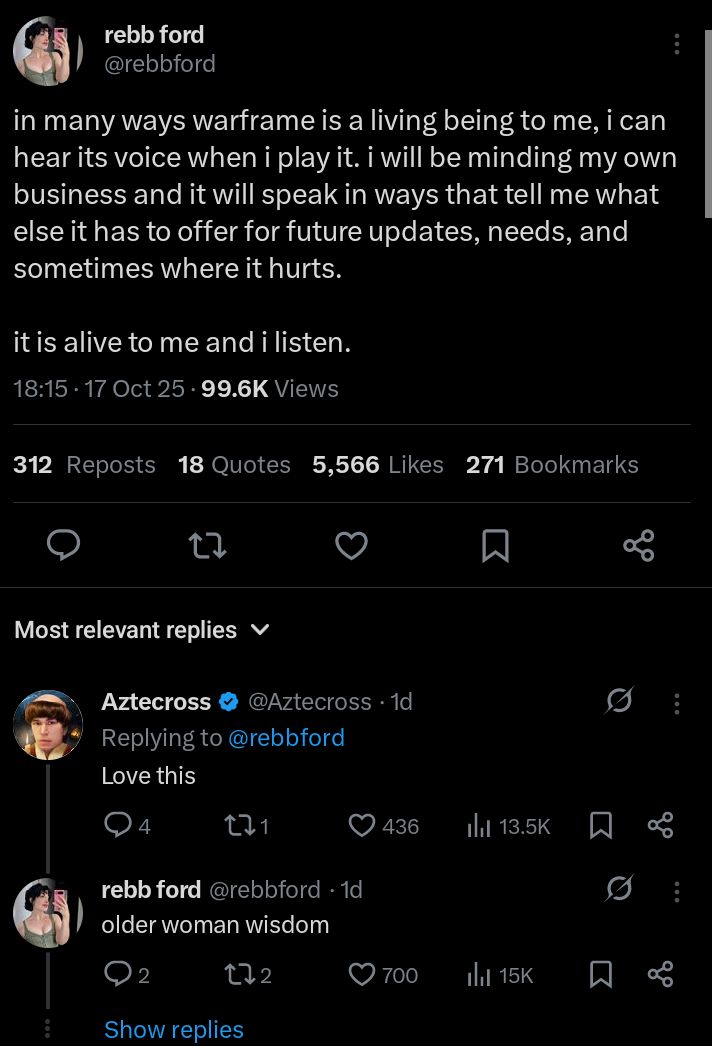Click Show replies link
Screen dimensions: 712x1046
click(x=174, y=1030)
